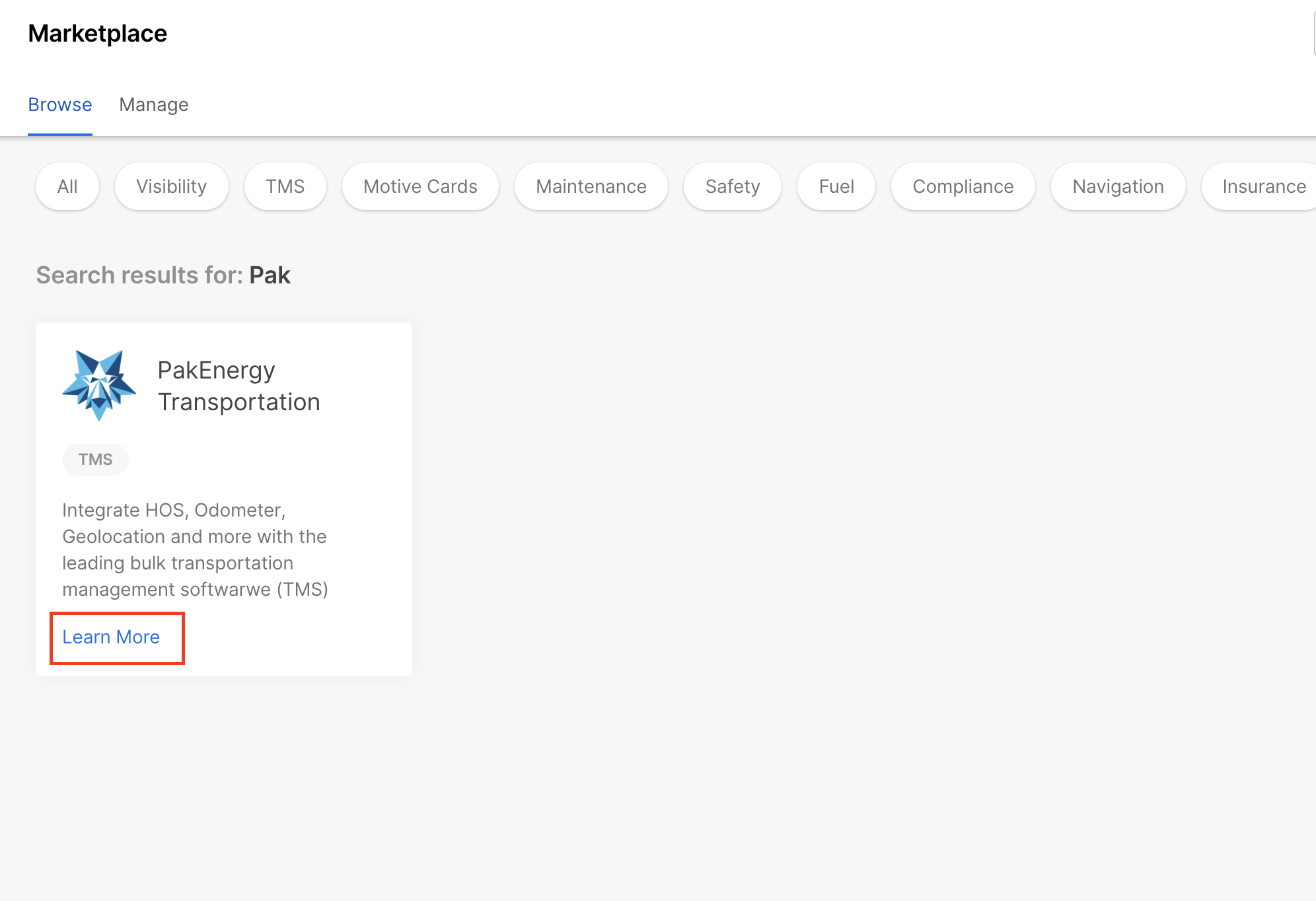The image size is (1316, 901).
Task: Select the All category filter
Action: [x=67, y=187]
